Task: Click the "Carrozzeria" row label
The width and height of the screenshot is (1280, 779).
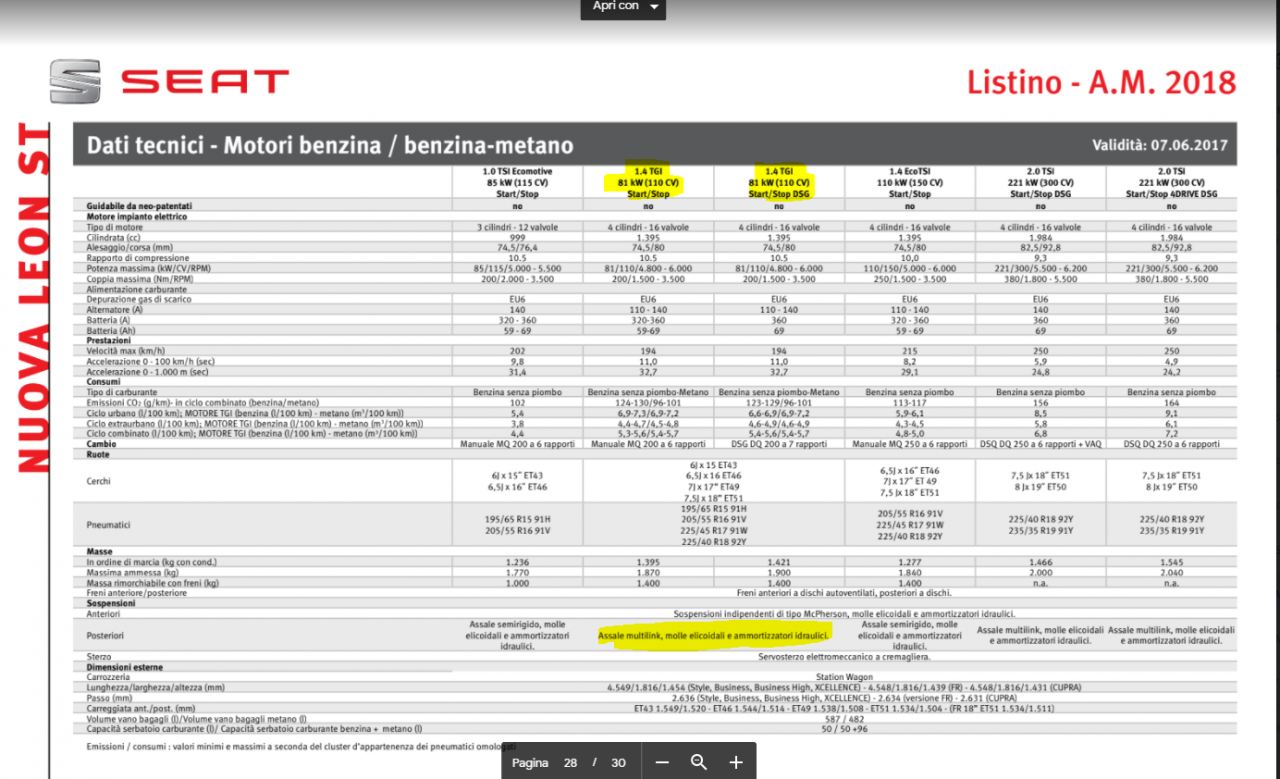Action: click(x=109, y=677)
